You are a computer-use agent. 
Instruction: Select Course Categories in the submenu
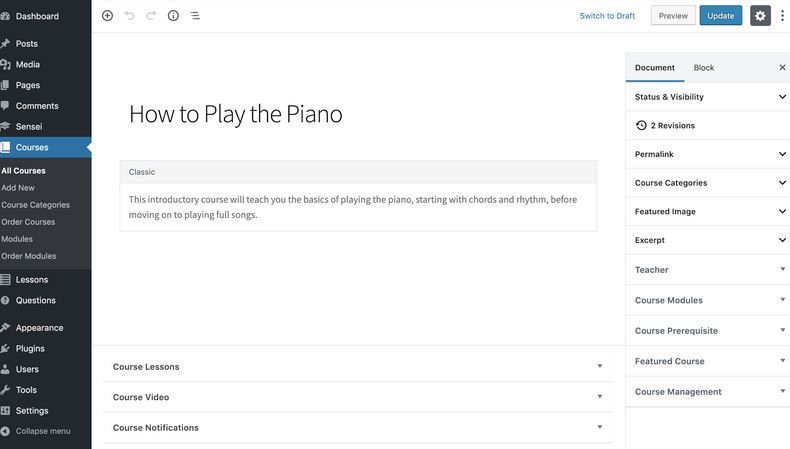(x=35, y=205)
